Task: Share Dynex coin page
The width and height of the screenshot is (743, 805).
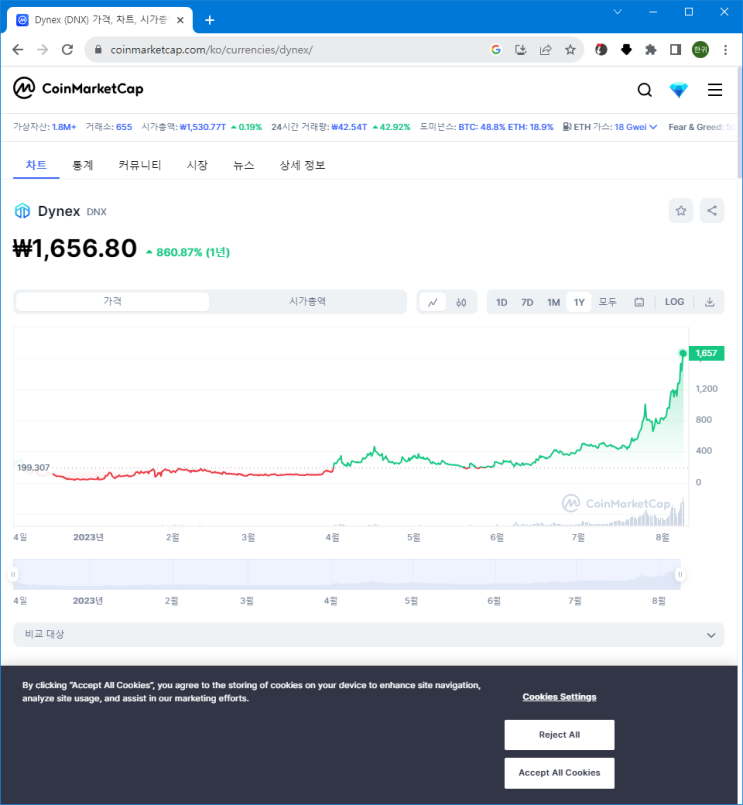Action: coord(712,210)
